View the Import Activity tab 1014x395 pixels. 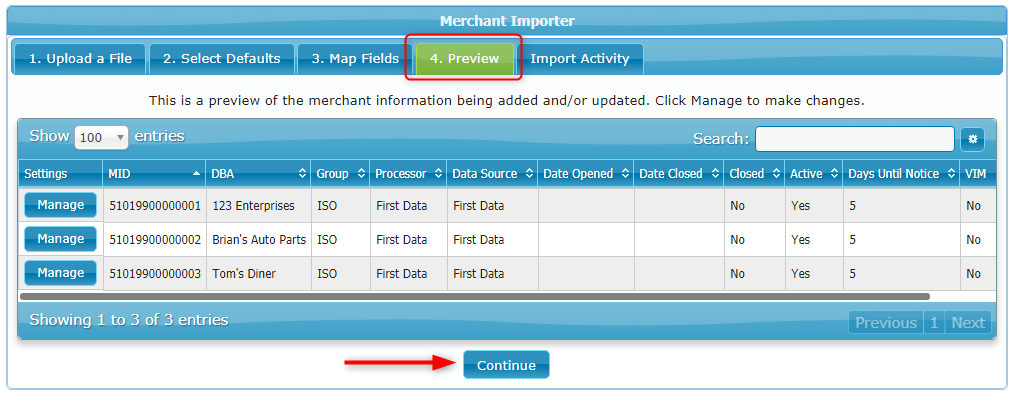(x=579, y=59)
